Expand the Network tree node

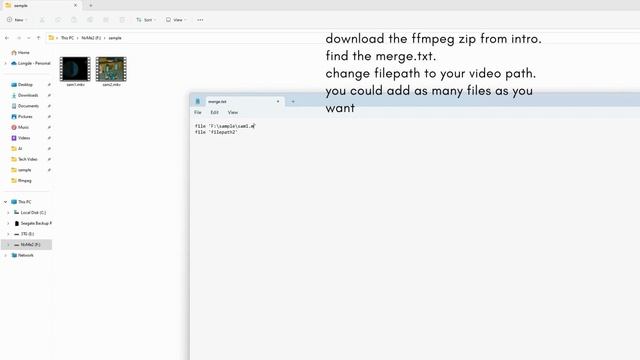[5, 255]
